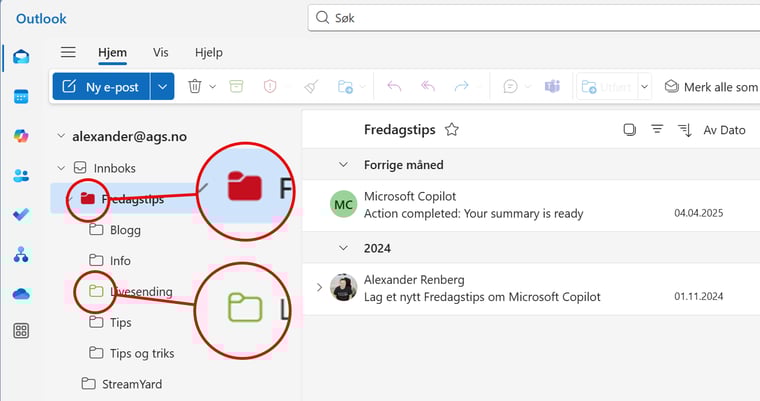This screenshot has width=760, height=401.
Task: Click the MC sender avatar
Action: 343,204
